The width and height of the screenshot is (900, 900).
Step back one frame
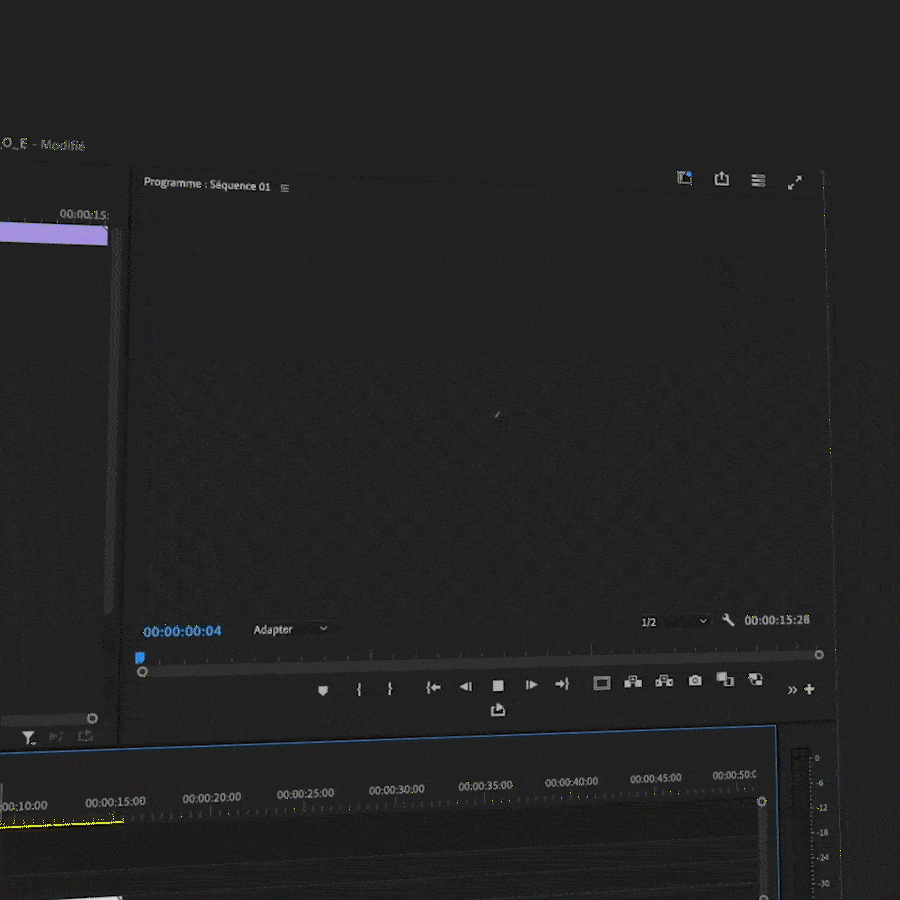pos(465,686)
